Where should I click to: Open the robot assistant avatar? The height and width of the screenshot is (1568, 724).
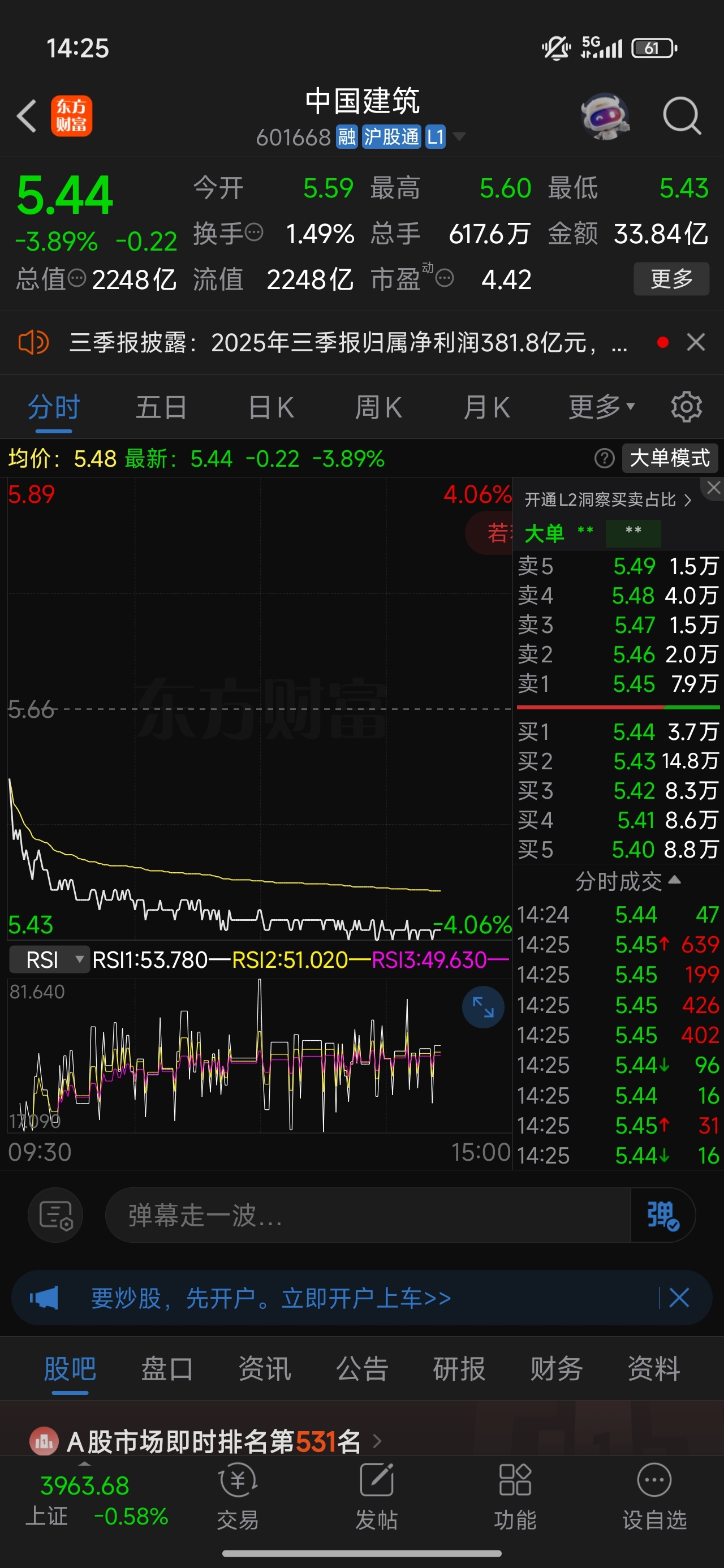pos(605,117)
